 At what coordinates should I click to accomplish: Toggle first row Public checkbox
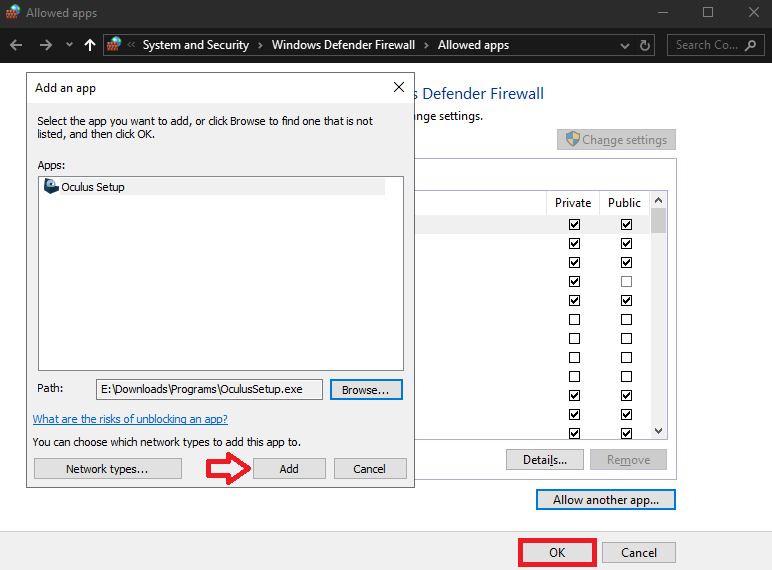point(626,224)
